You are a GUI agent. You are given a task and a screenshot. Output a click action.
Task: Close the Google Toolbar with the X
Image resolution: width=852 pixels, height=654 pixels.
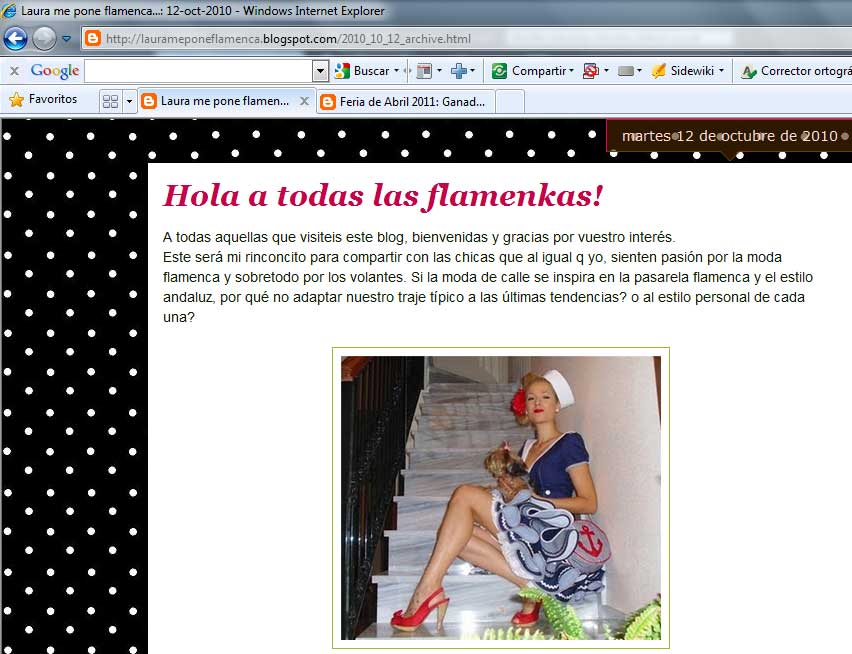click(x=15, y=71)
